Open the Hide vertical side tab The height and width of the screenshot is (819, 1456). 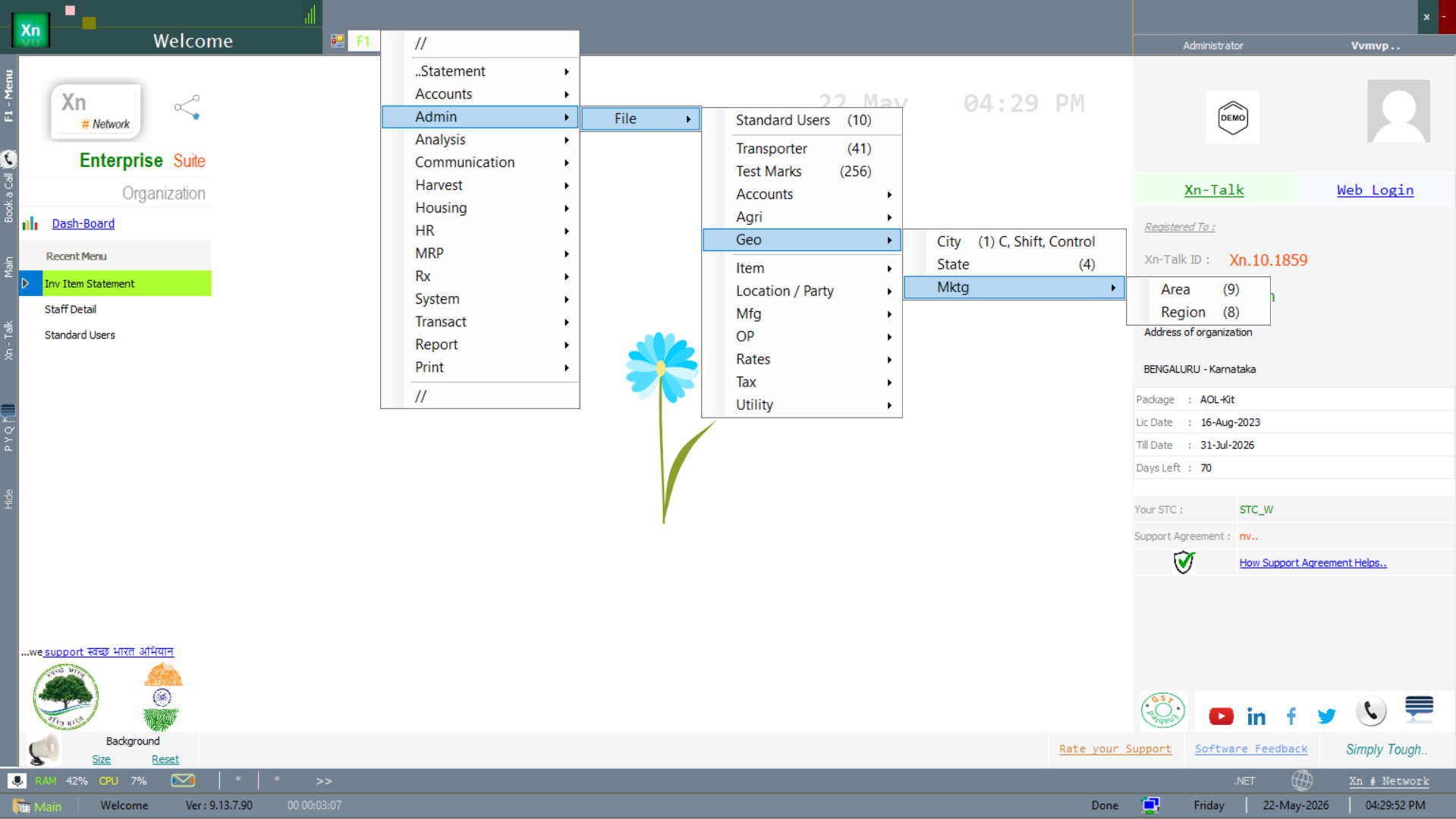(9, 499)
